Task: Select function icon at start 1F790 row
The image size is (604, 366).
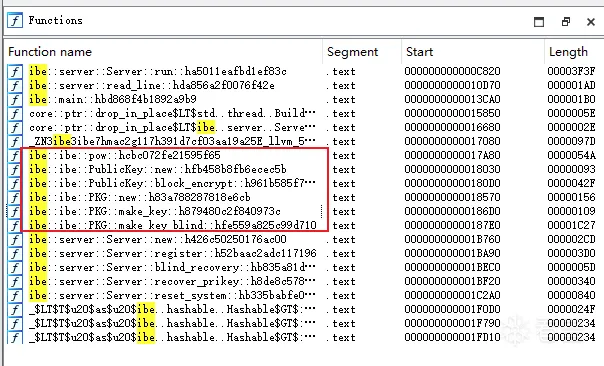Action: 15,324
